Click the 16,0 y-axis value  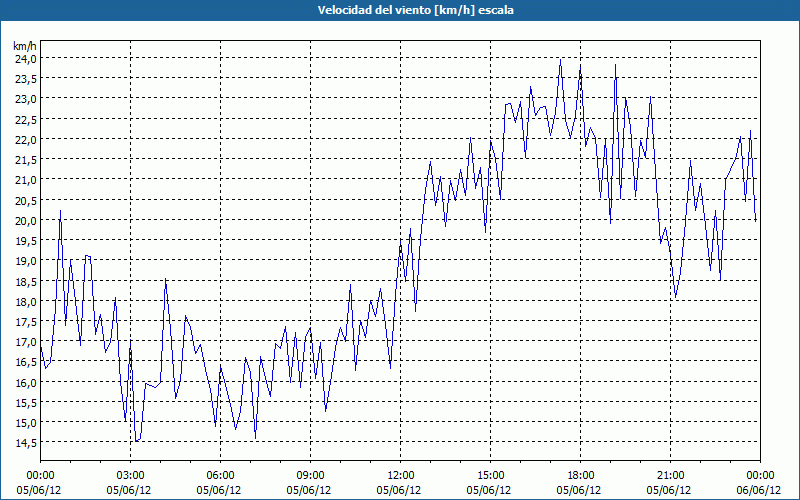pos(25,383)
